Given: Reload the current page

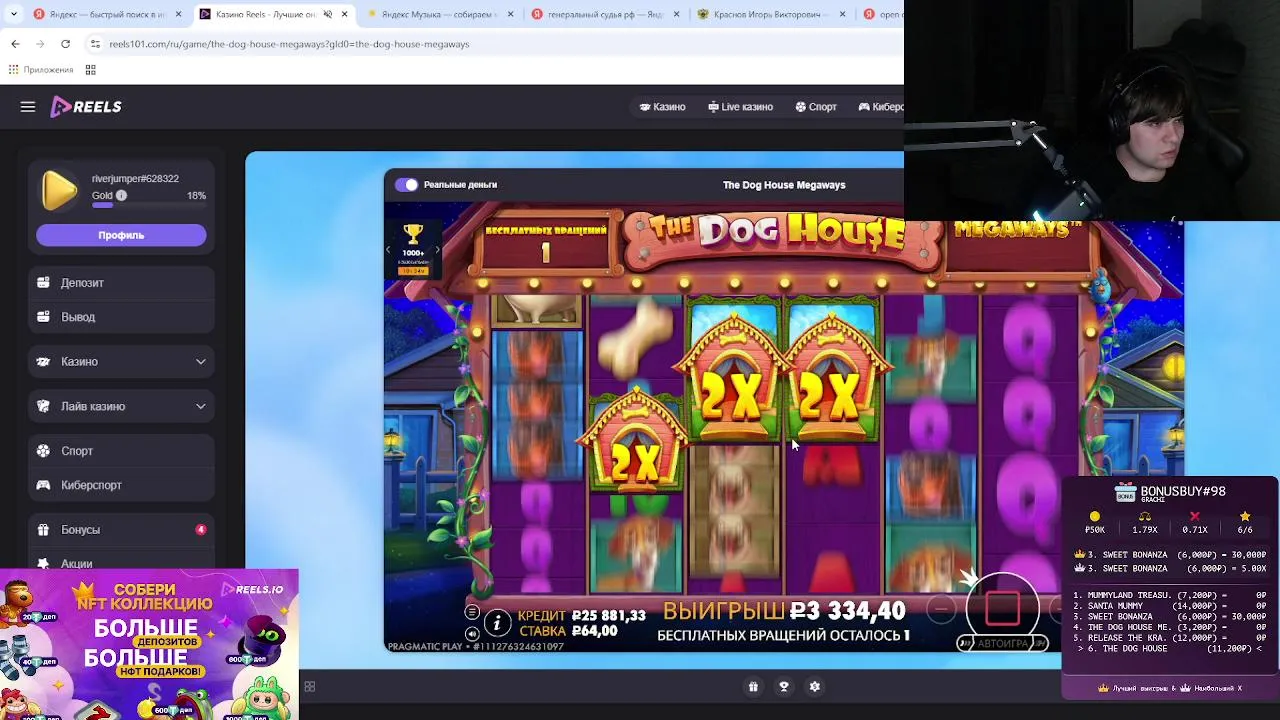Looking at the screenshot, I should (65, 44).
